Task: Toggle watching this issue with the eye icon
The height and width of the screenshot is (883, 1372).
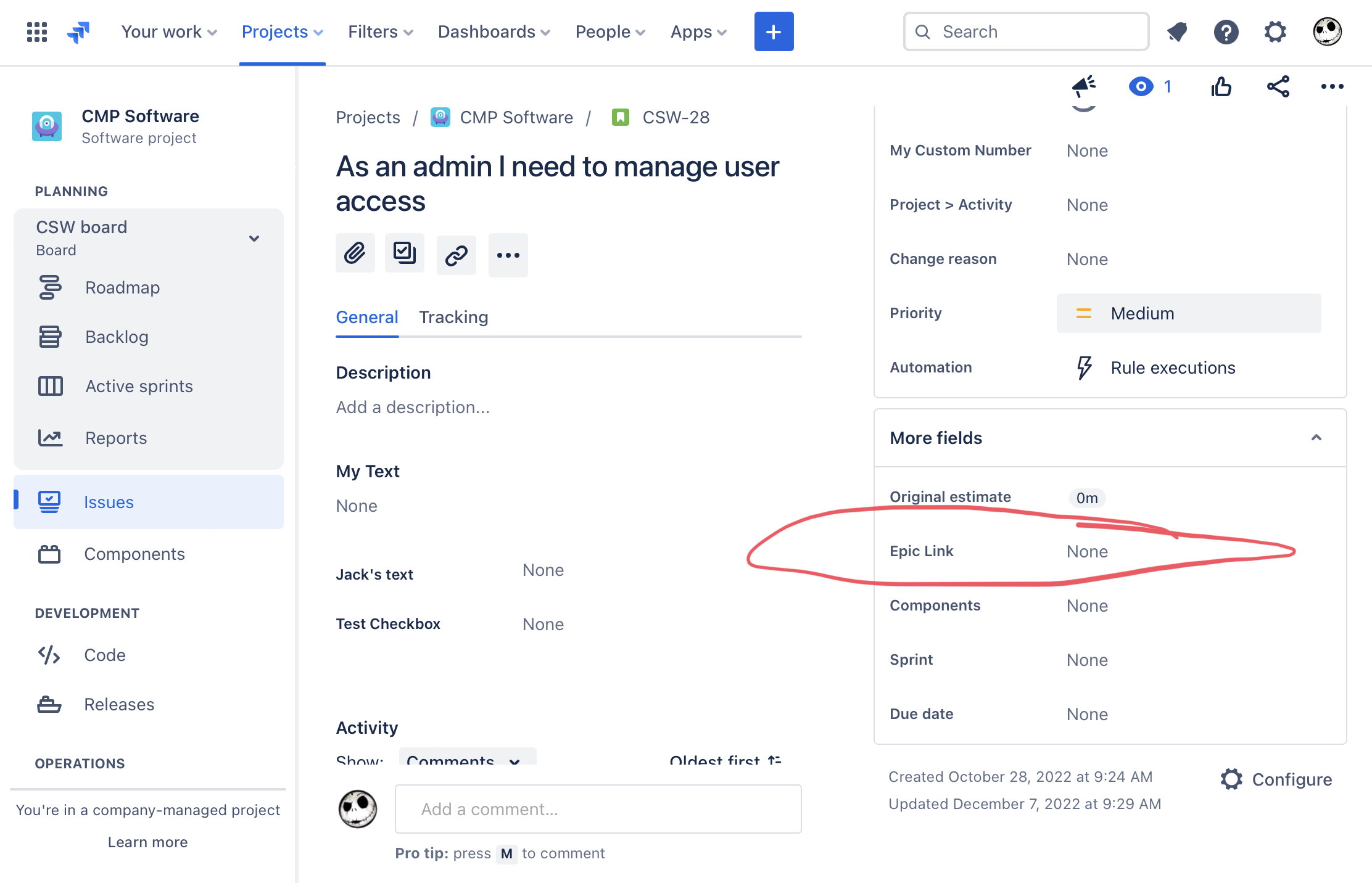Action: 1142,86
